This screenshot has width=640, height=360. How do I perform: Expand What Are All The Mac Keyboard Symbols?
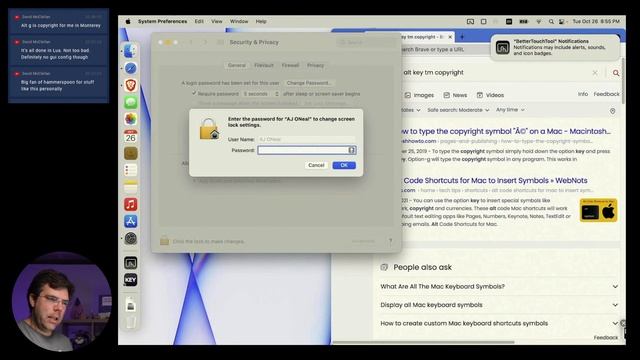pos(498,287)
